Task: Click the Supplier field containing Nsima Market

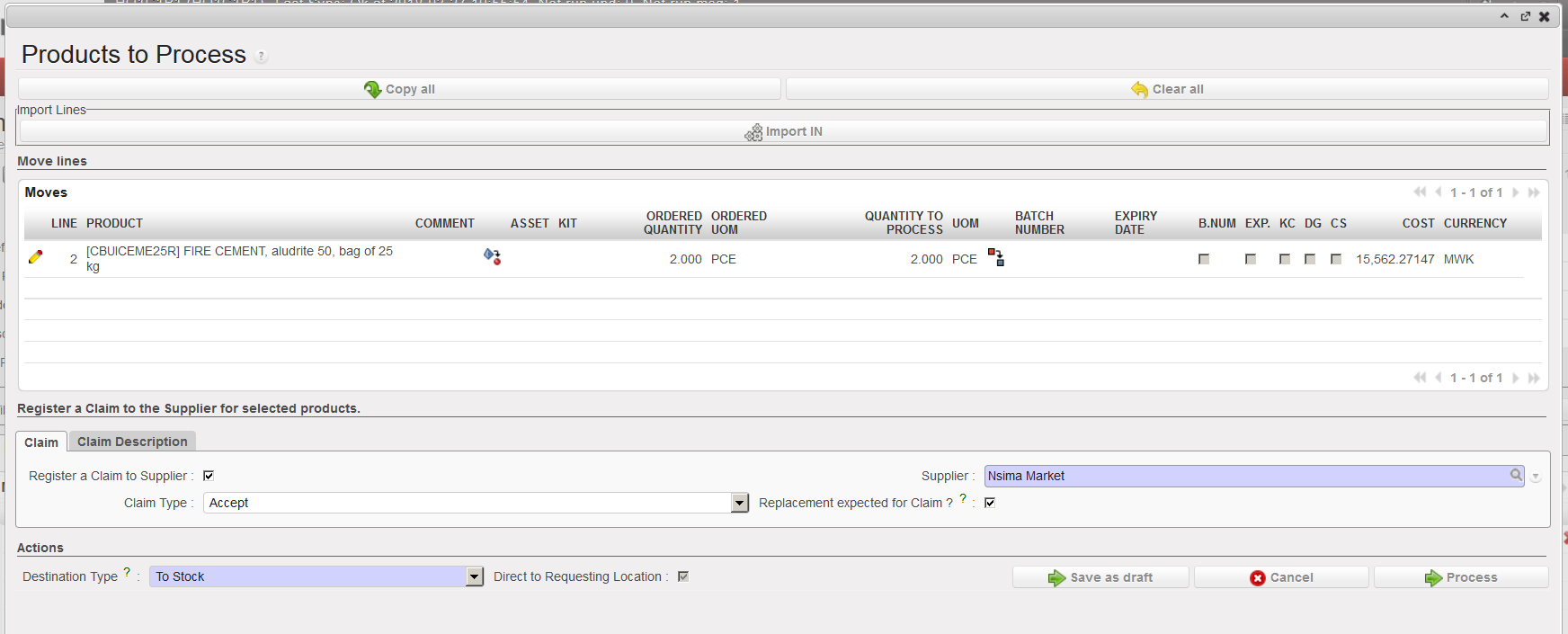Action: coord(1244,476)
